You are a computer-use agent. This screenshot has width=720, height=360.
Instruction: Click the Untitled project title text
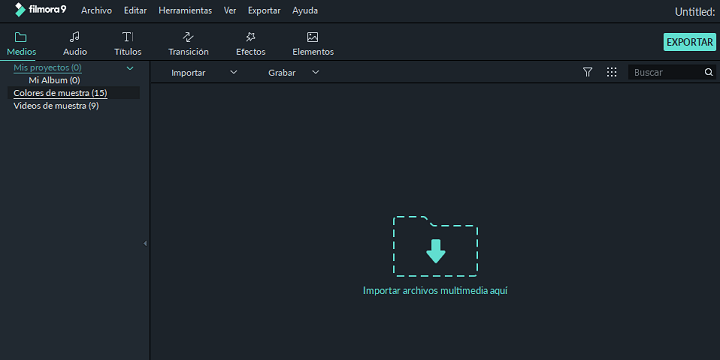click(695, 12)
